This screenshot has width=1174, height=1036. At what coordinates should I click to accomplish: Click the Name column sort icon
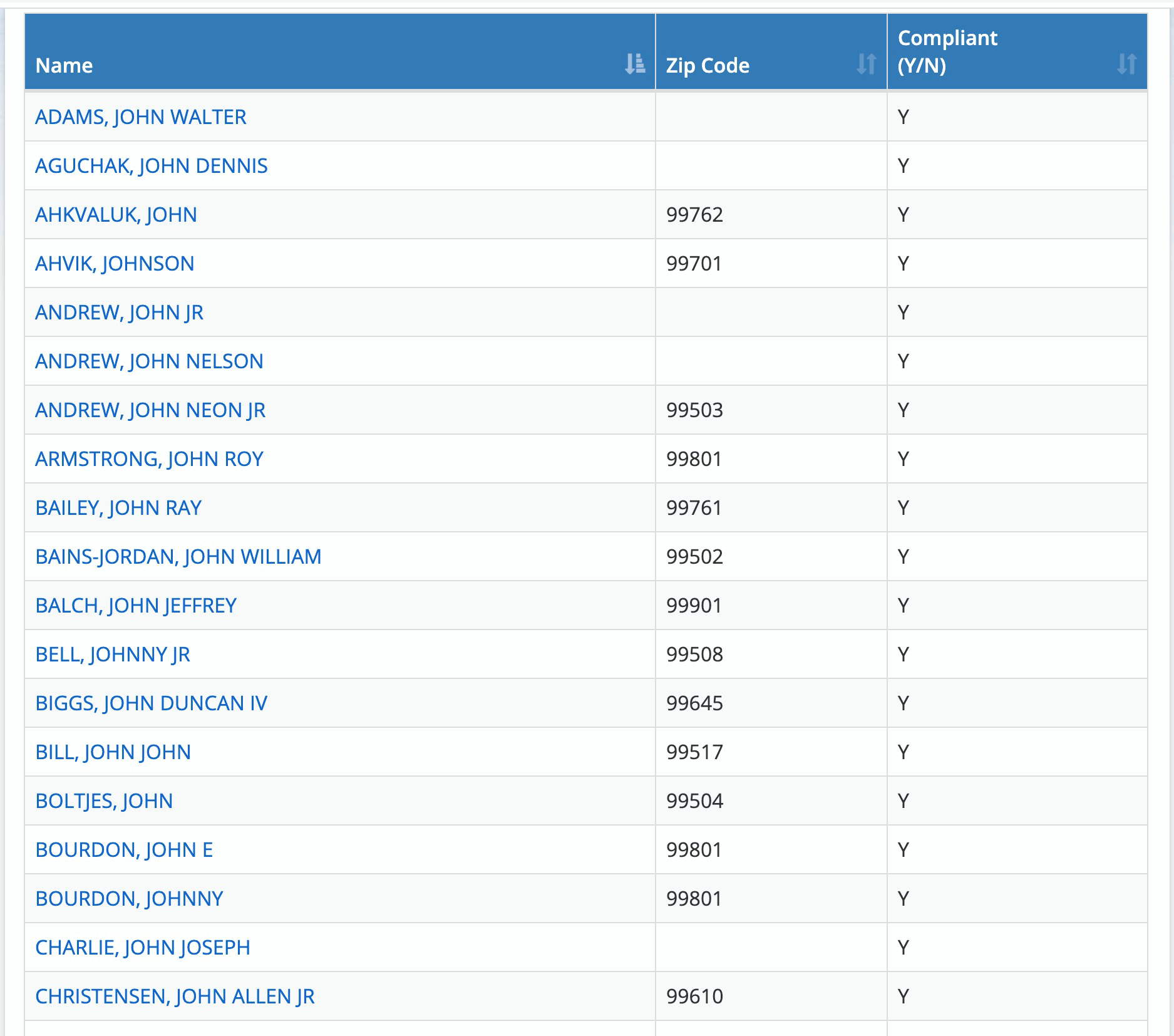pos(634,64)
